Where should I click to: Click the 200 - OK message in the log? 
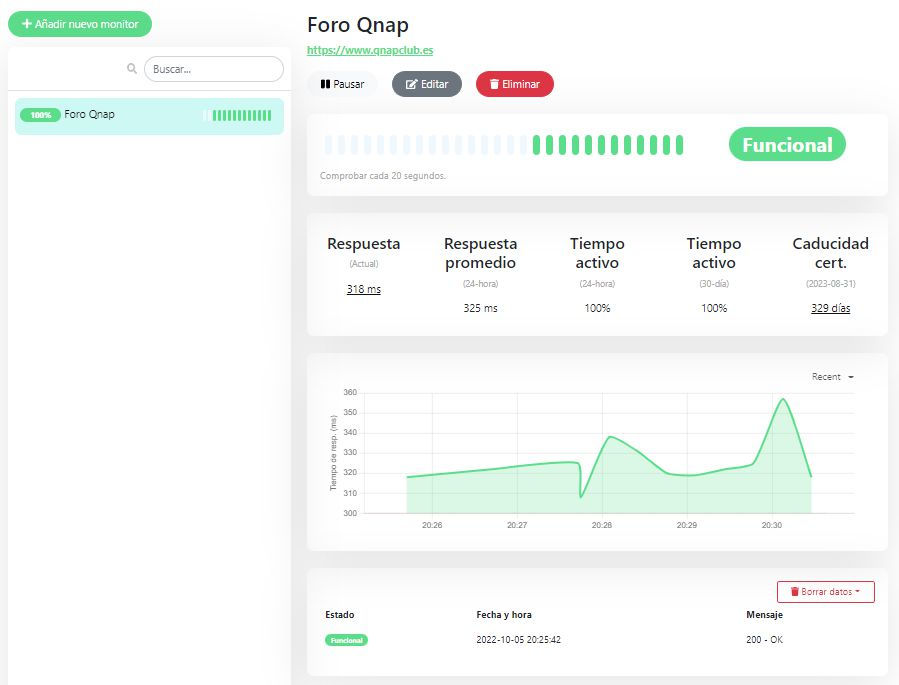(x=762, y=640)
